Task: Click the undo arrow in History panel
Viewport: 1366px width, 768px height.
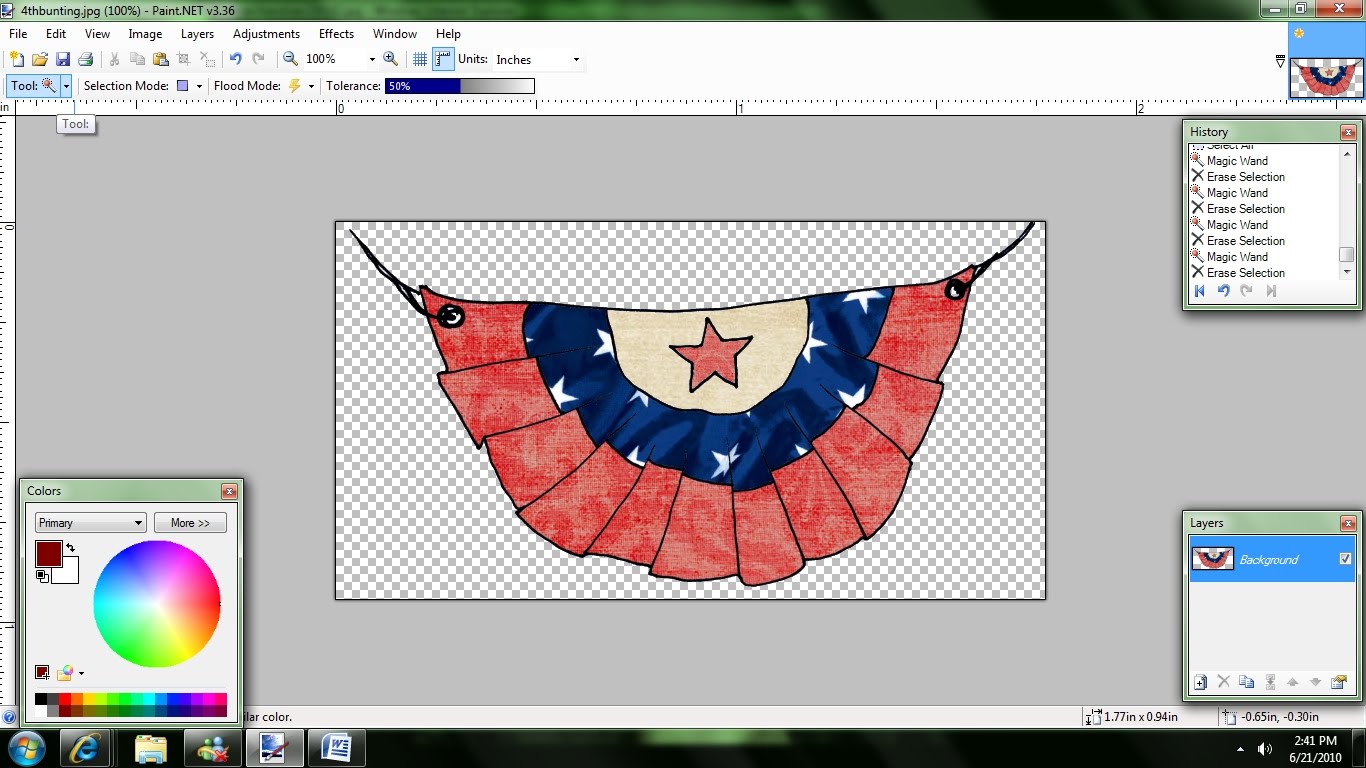Action: click(x=1223, y=291)
